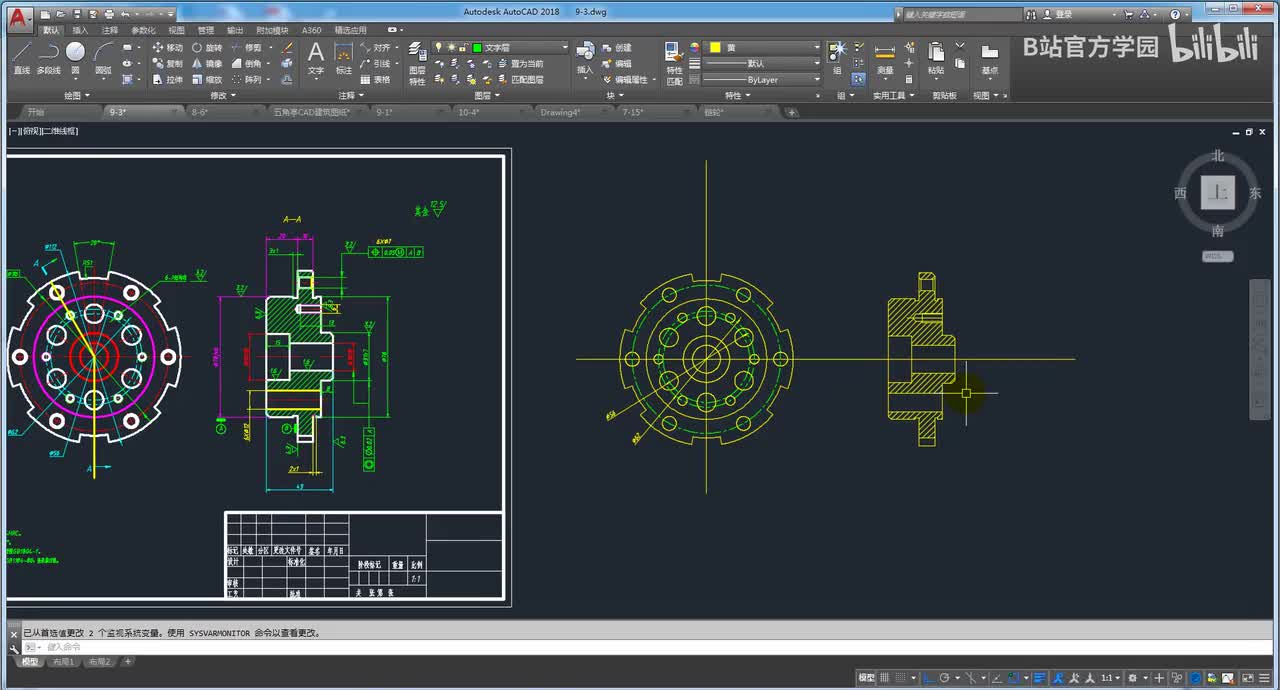
Task: Click the Mirror (镜像) tool
Action: [x=206, y=64]
